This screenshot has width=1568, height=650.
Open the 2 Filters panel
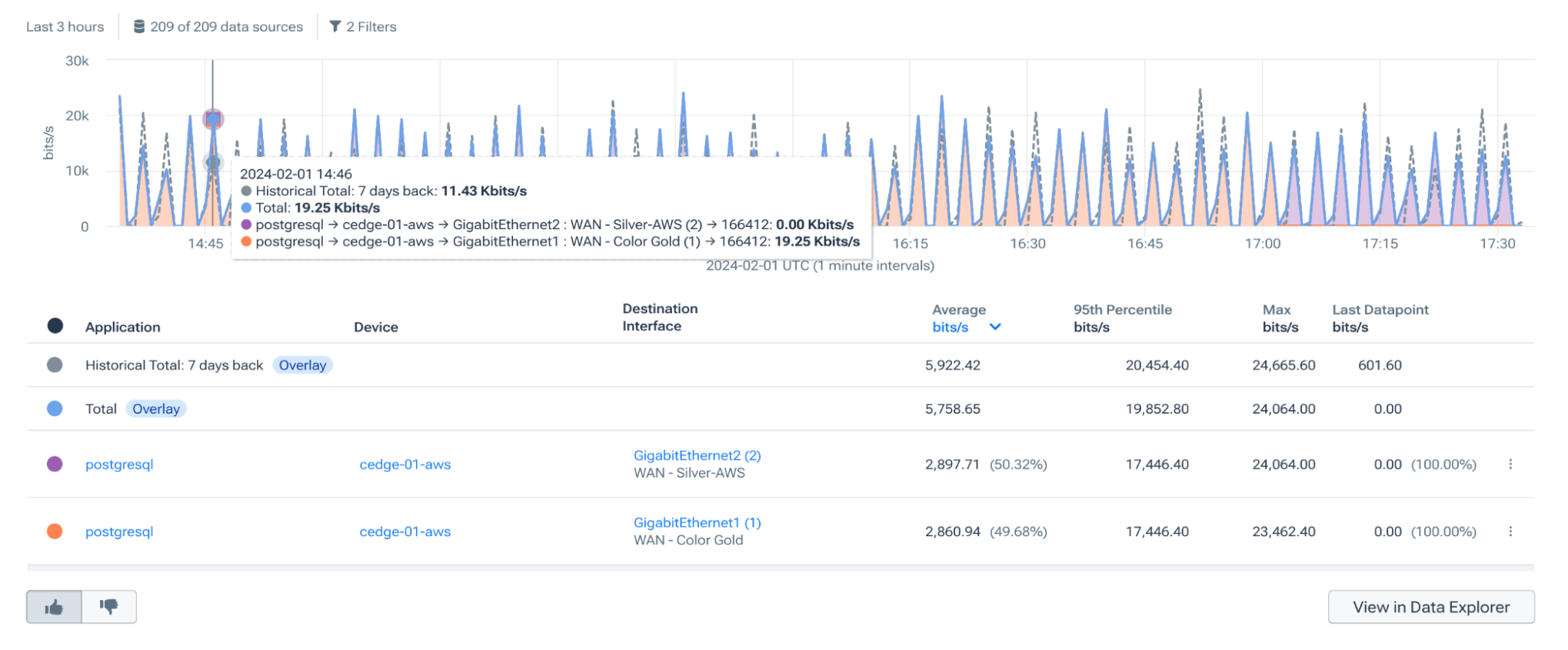pyautogui.click(x=363, y=27)
